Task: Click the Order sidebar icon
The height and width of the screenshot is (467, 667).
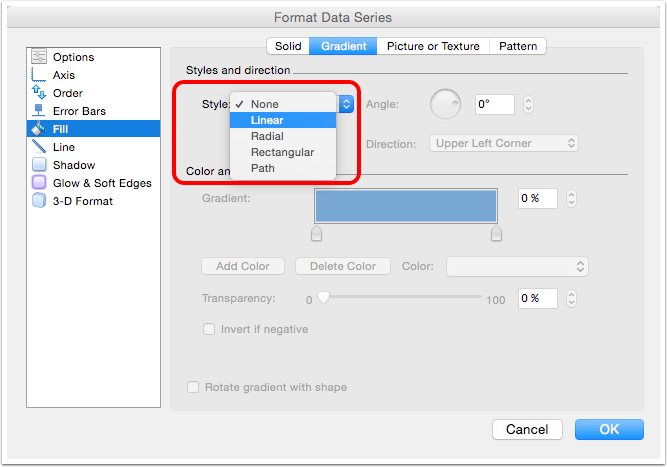Action: coord(39,93)
